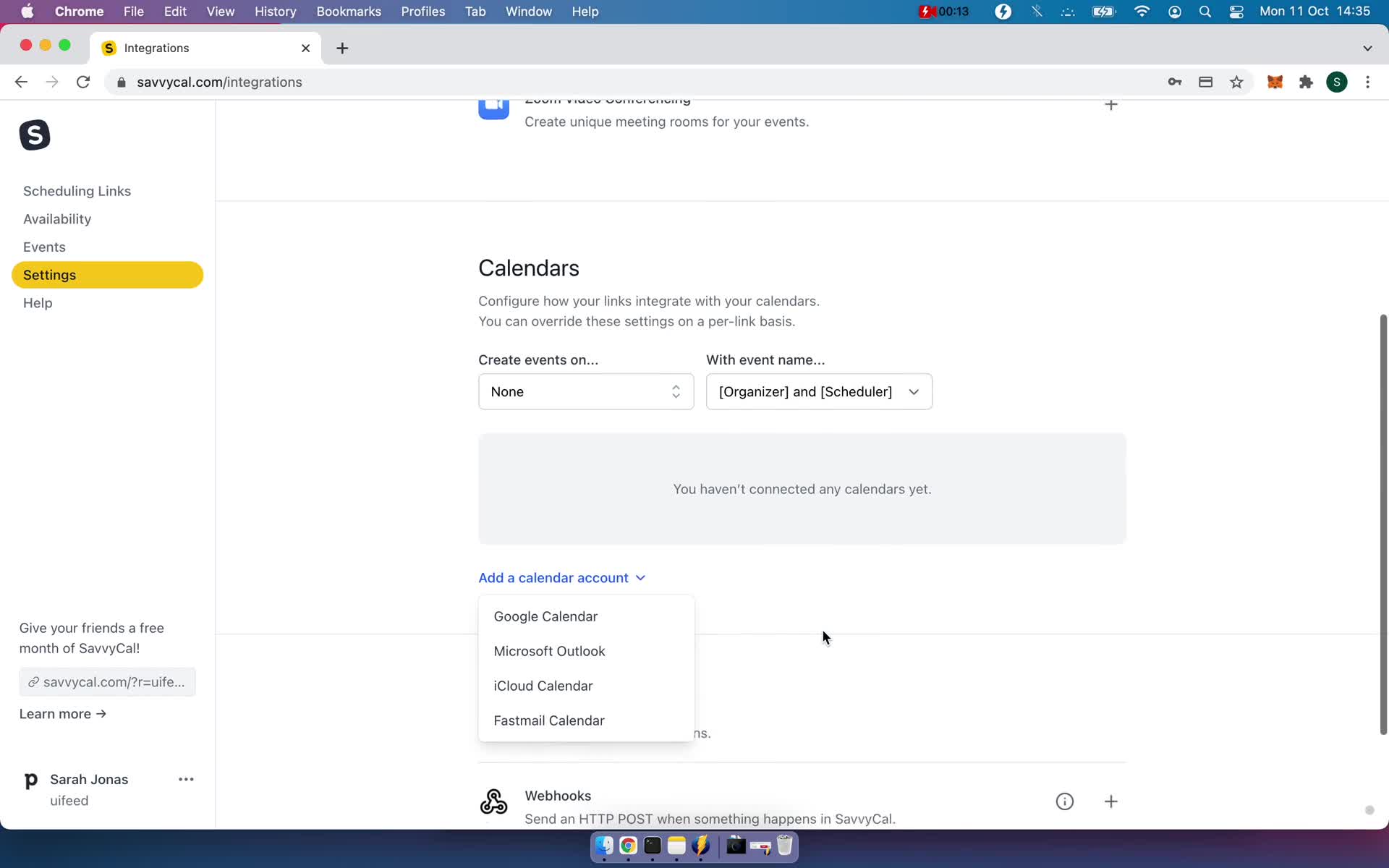Click the Learn more link in sidebar

tap(62, 714)
